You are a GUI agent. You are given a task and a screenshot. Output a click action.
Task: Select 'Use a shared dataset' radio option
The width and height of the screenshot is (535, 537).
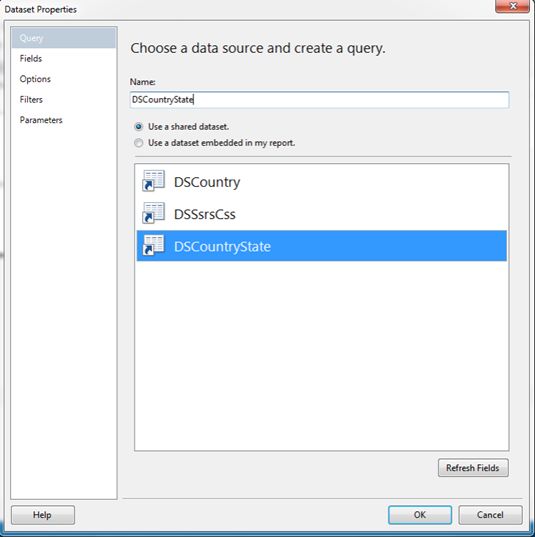138,127
